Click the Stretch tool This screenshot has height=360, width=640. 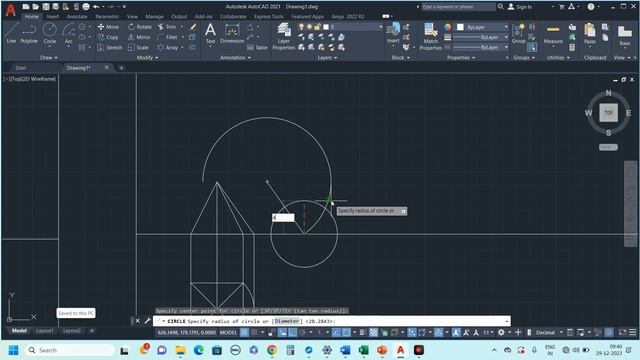click(109, 47)
